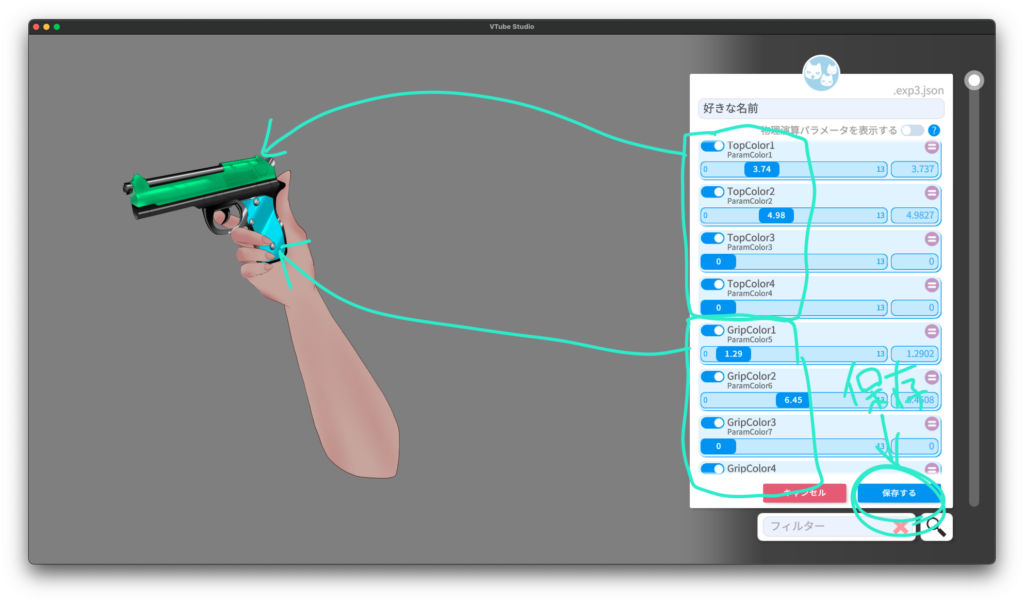Viewport: 1024px width, 602px height.
Task: Disable the TopColor1 parameter toggle
Action: pyautogui.click(x=712, y=146)
